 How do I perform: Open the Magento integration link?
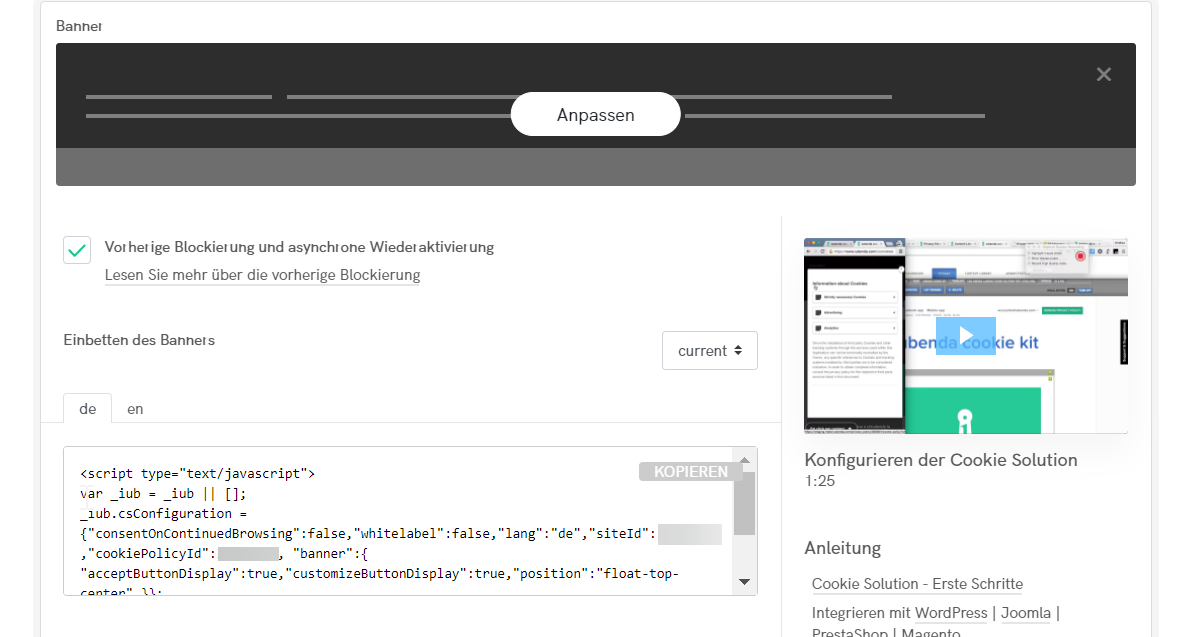(931, 632)
